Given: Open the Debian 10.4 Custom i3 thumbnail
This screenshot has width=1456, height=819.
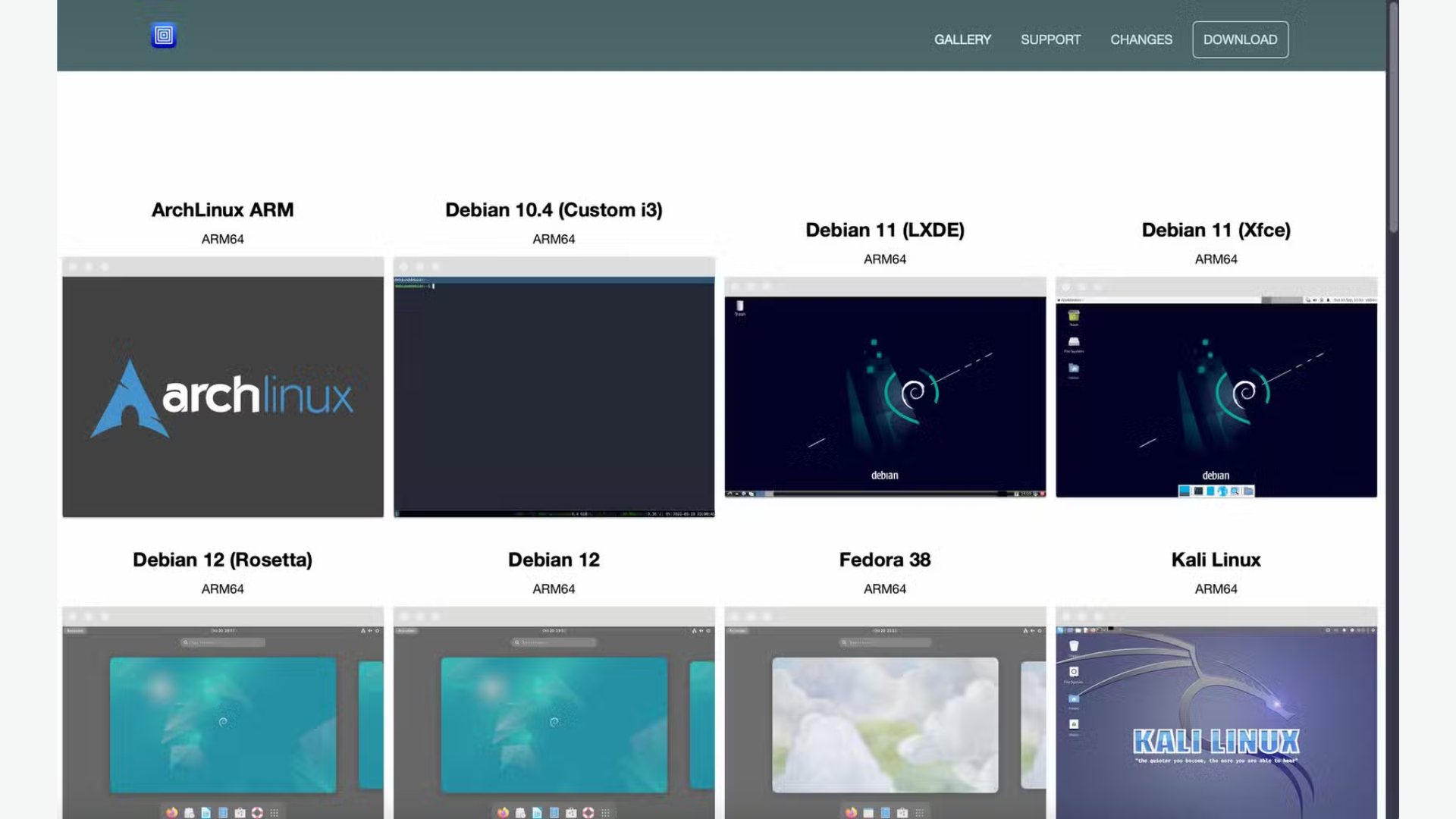Looking at the screenshot, I should tap(554, 388).
